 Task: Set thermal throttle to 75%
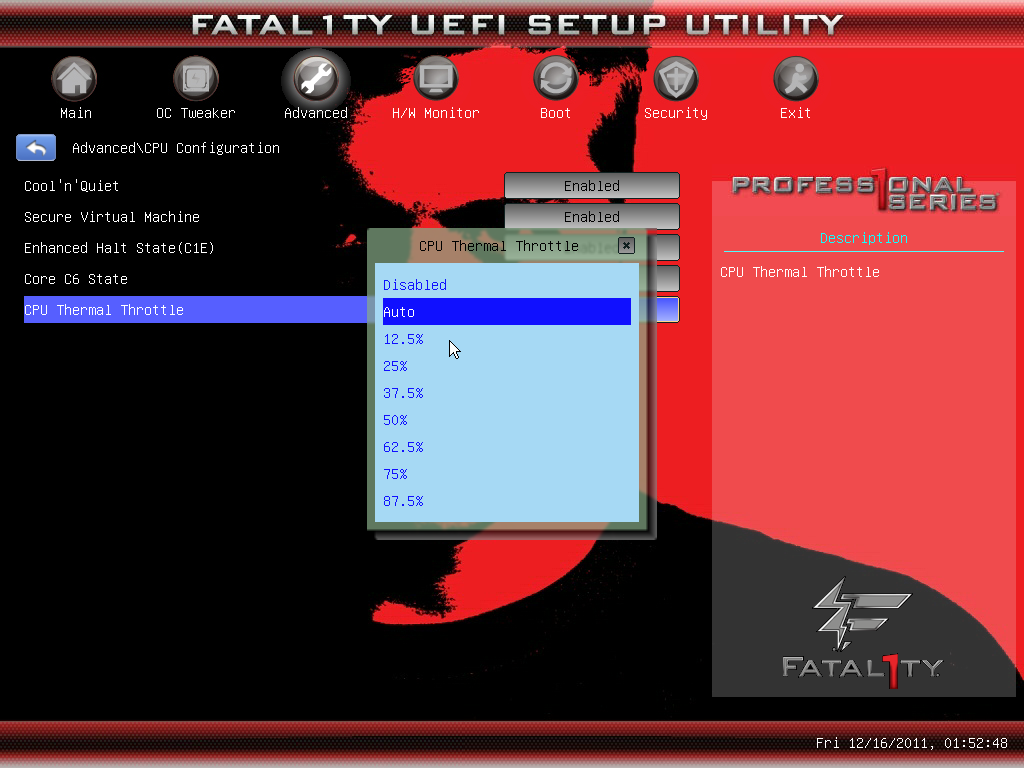[507, 473]
